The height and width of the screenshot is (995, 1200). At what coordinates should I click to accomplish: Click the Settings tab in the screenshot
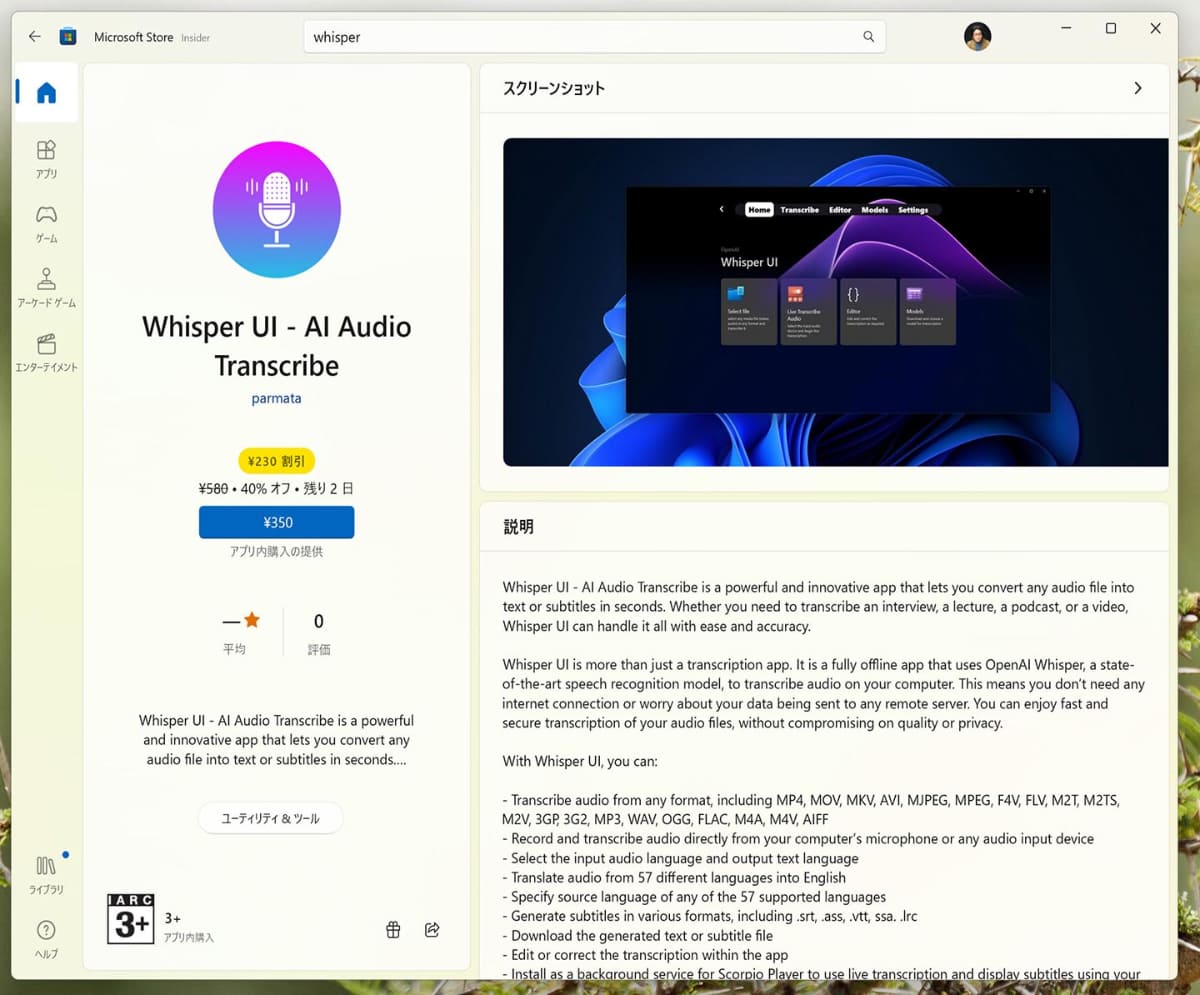click(913, 210)
